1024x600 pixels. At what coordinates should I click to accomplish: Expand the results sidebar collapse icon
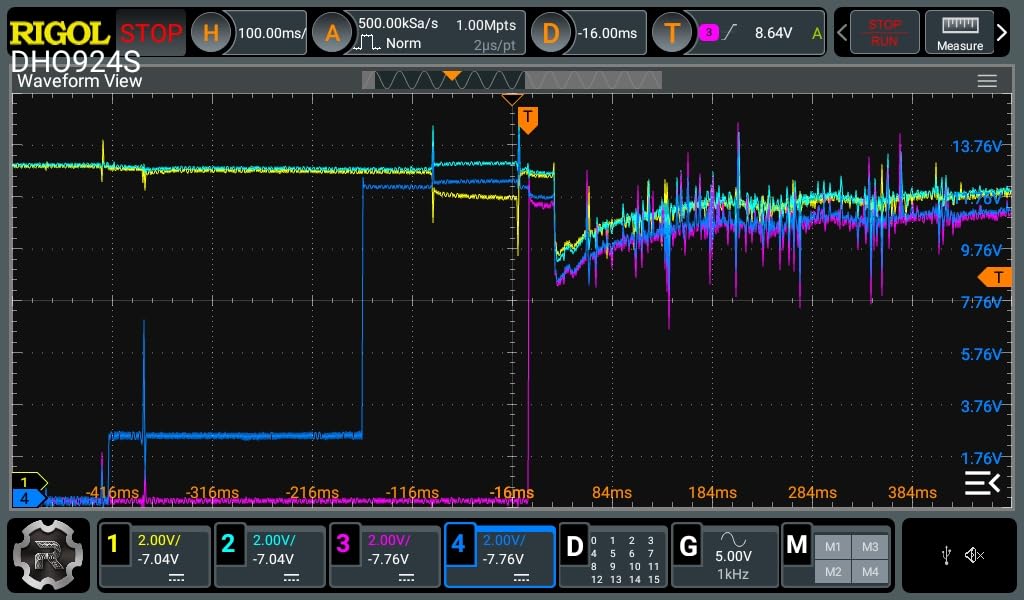pyautogui.click(x=982, y=483)
